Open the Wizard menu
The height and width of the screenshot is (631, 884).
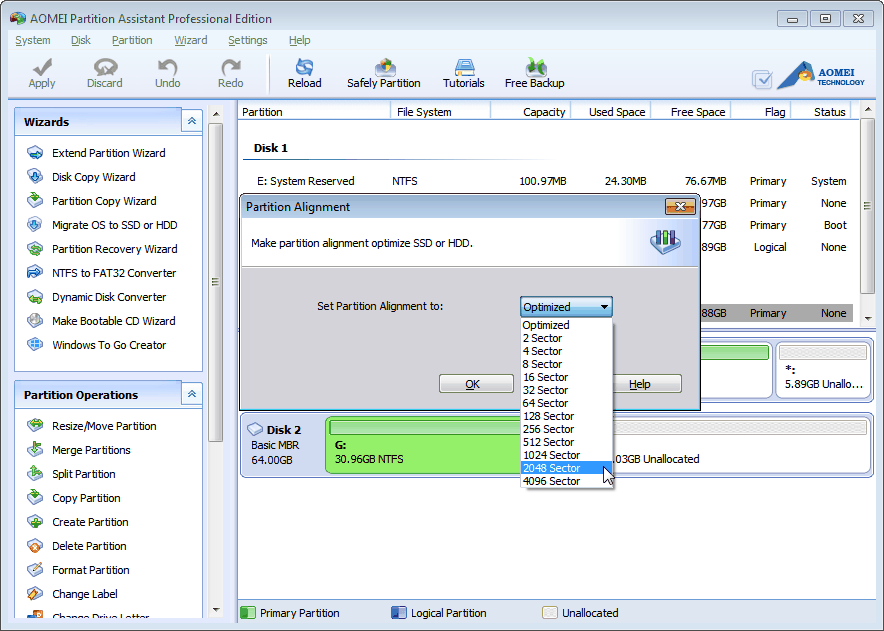[x=190, y=40]
